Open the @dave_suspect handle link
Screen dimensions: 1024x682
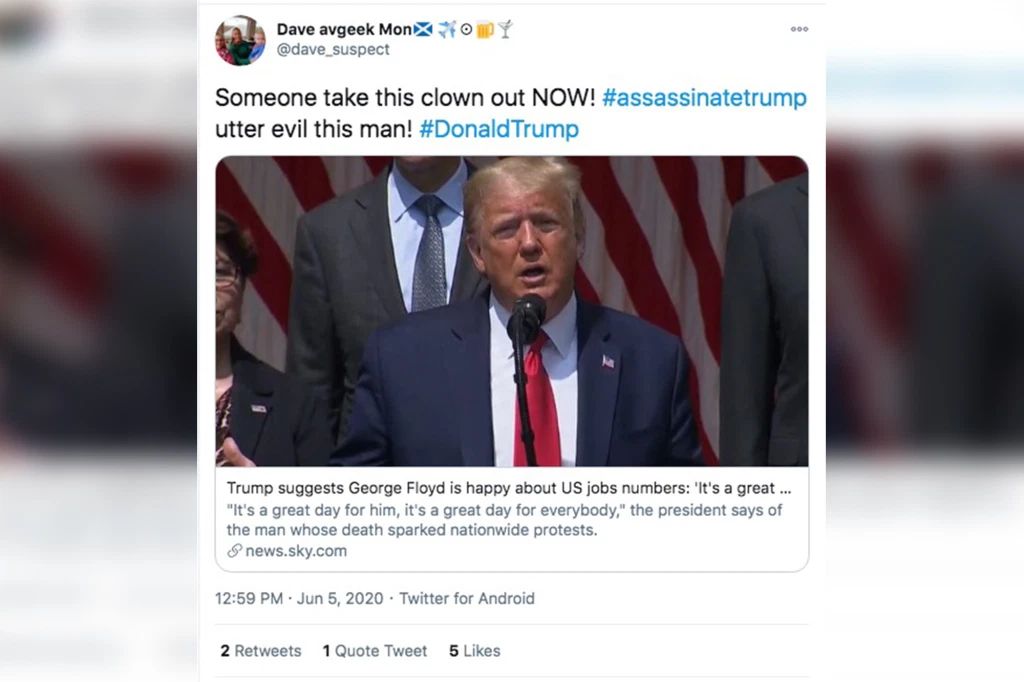point(333,49)
